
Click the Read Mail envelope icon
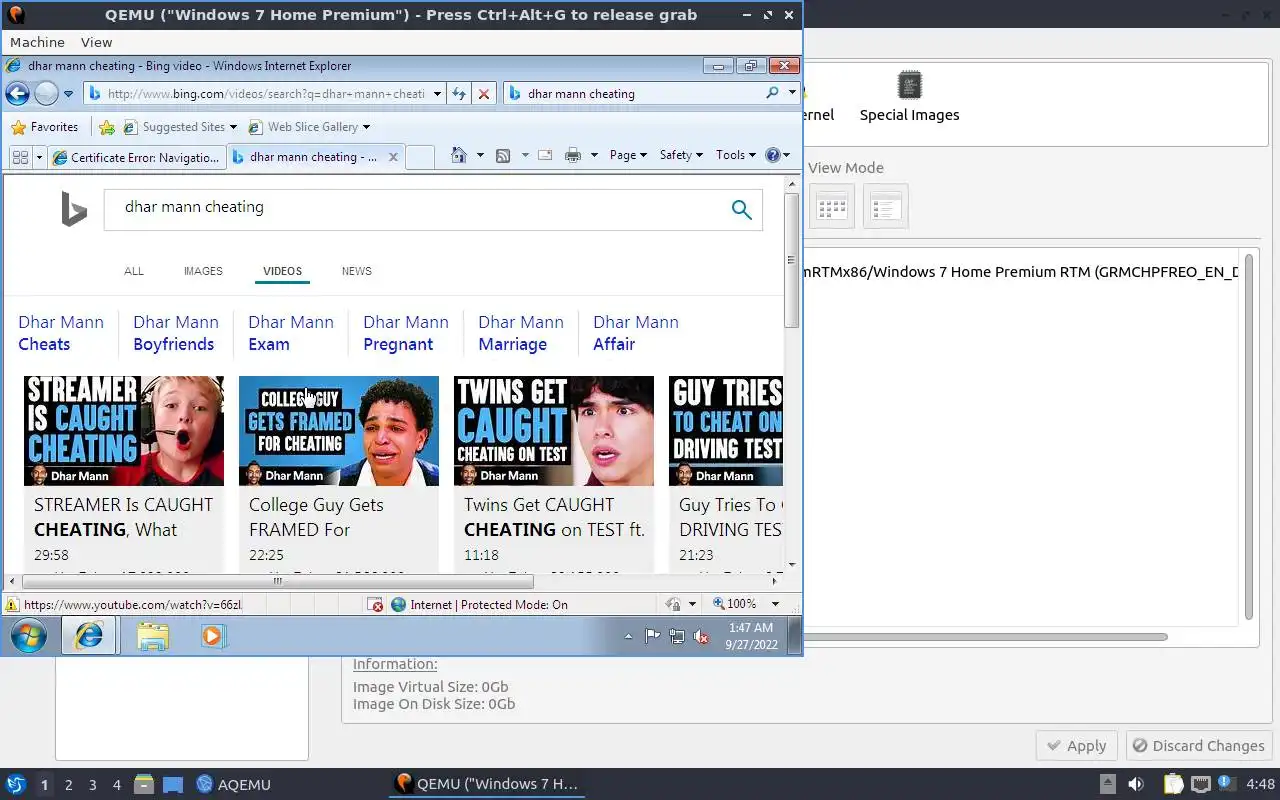545,155
